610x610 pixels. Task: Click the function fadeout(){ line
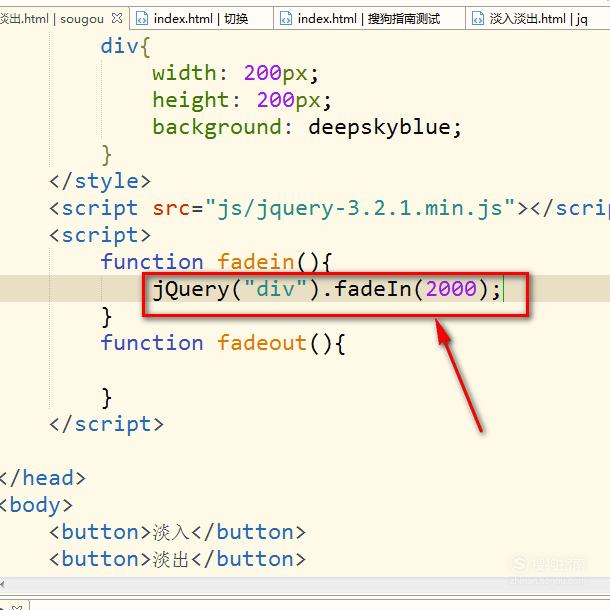tap(223, 343)
